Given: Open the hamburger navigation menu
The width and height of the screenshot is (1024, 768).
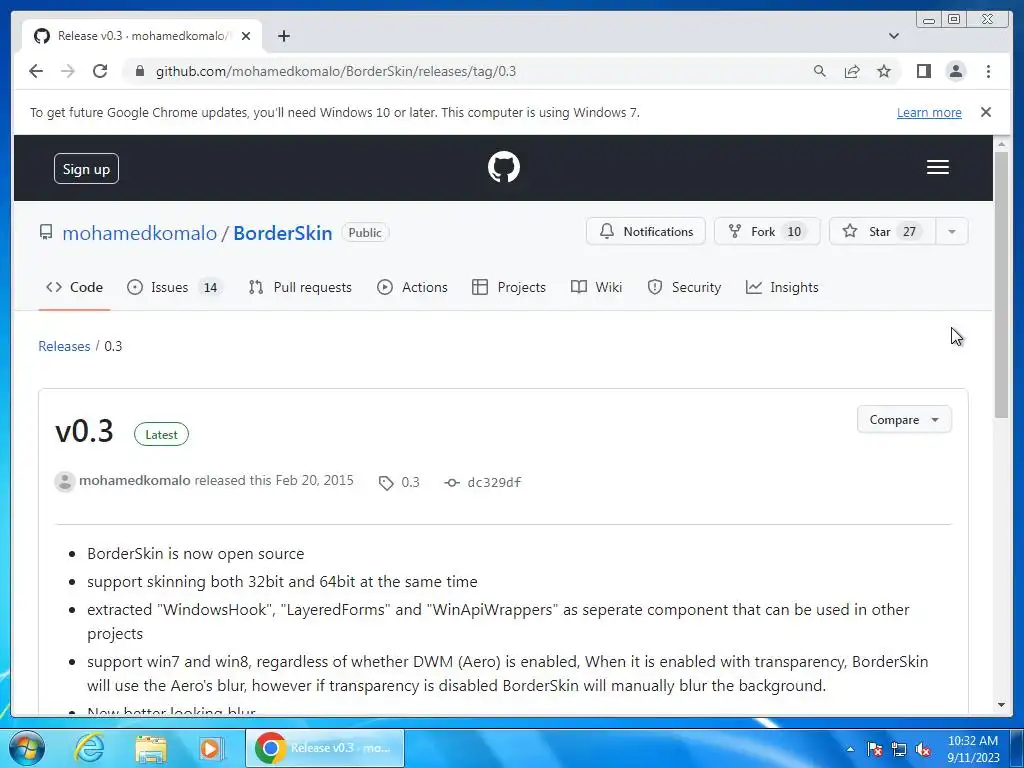Looking at the screenshot, I should pyautogui.click(x=937, y=167).
